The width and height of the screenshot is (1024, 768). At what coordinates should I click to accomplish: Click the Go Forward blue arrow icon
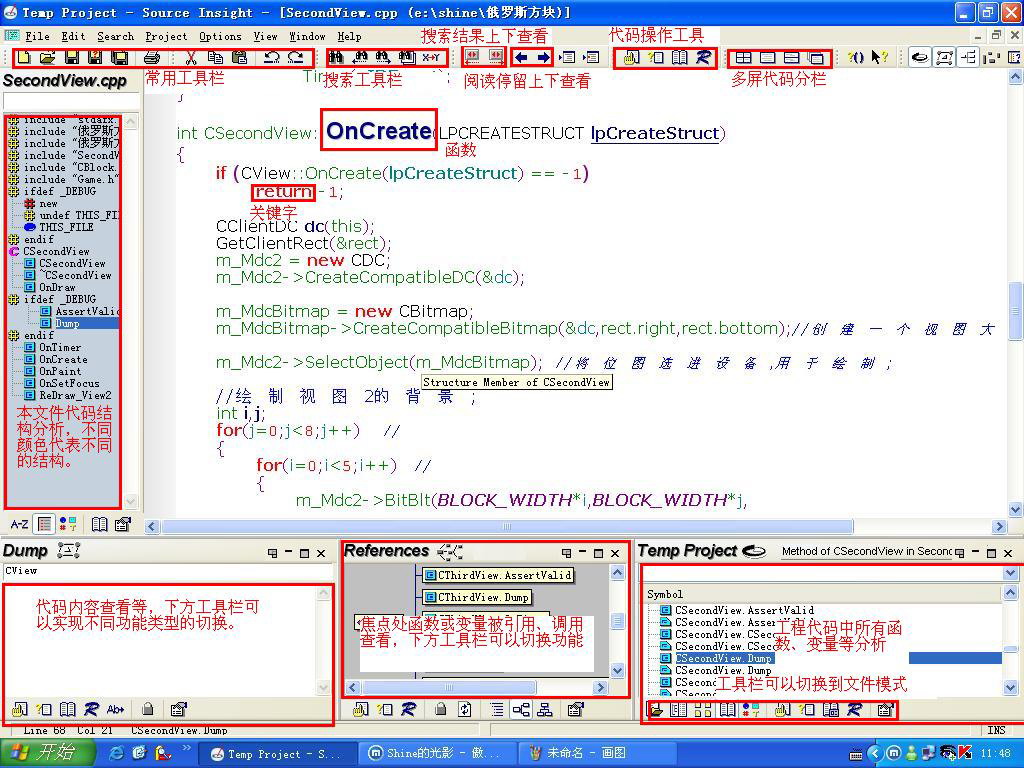[543, 57]
